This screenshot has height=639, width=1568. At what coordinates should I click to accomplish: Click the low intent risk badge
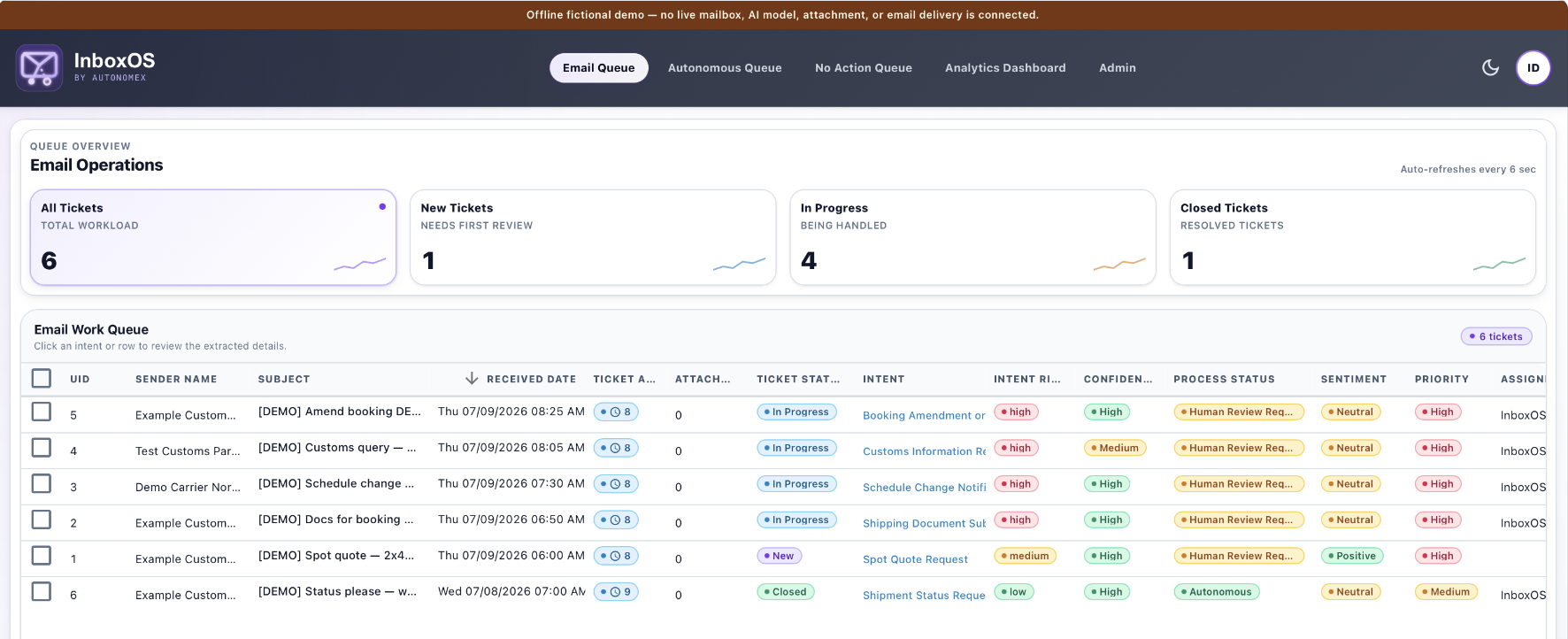tap(1013, 592)
